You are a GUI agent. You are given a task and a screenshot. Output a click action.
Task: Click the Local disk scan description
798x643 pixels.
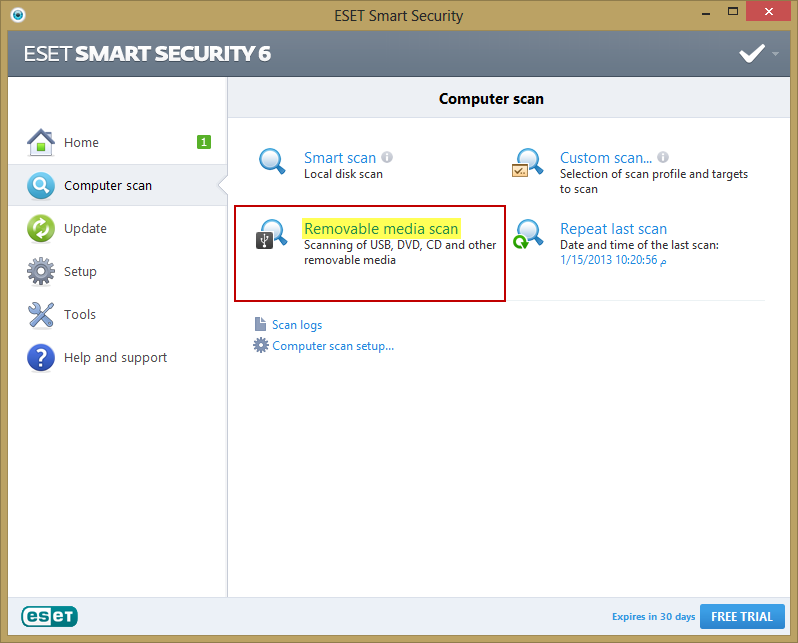[343, 174]
